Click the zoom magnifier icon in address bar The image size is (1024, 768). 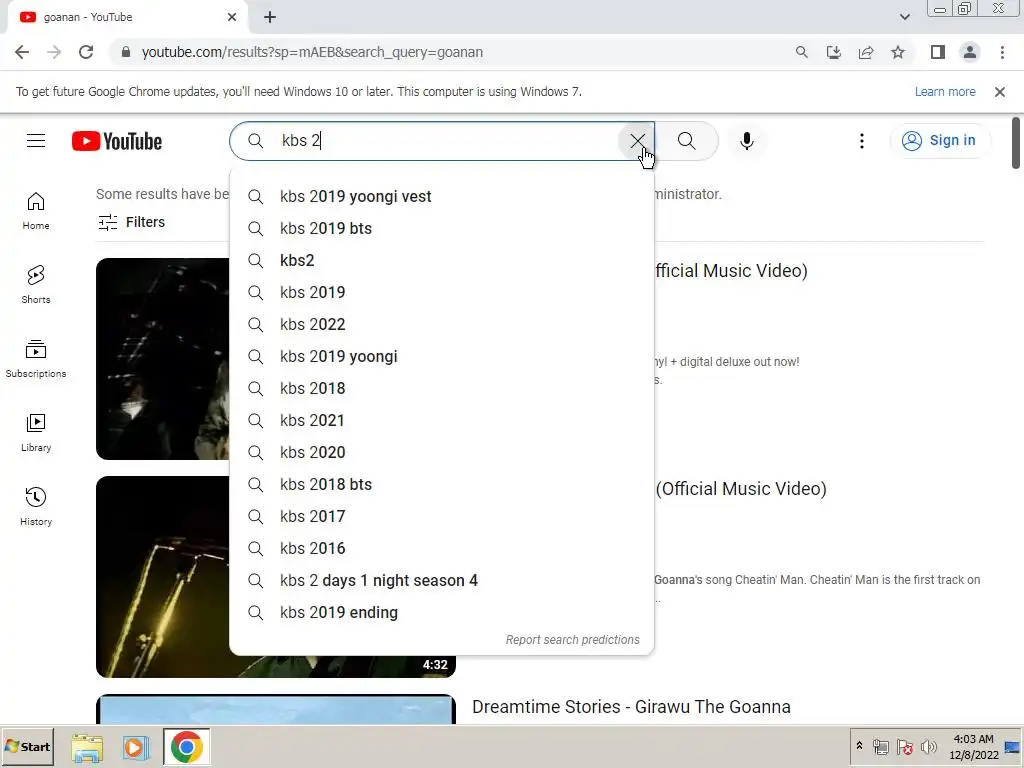point(801,52)
